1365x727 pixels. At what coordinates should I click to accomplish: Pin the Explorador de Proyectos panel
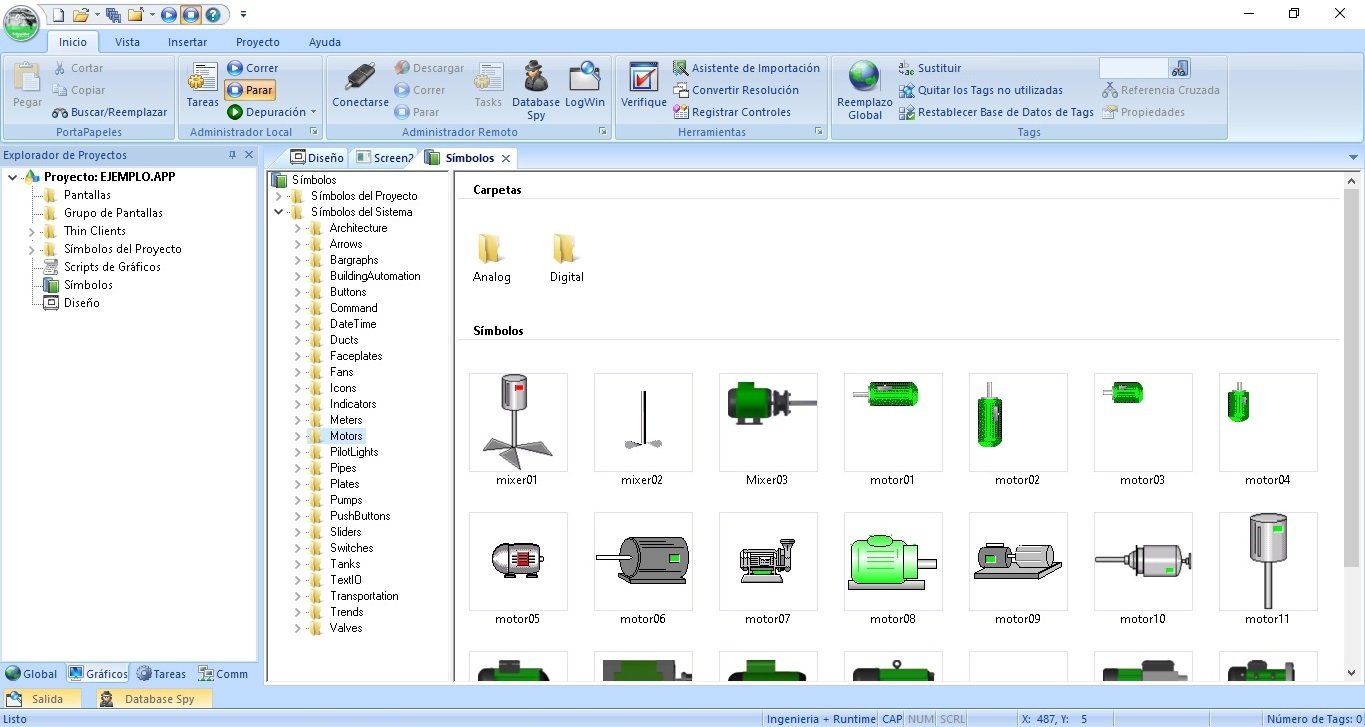pos(232,155)
